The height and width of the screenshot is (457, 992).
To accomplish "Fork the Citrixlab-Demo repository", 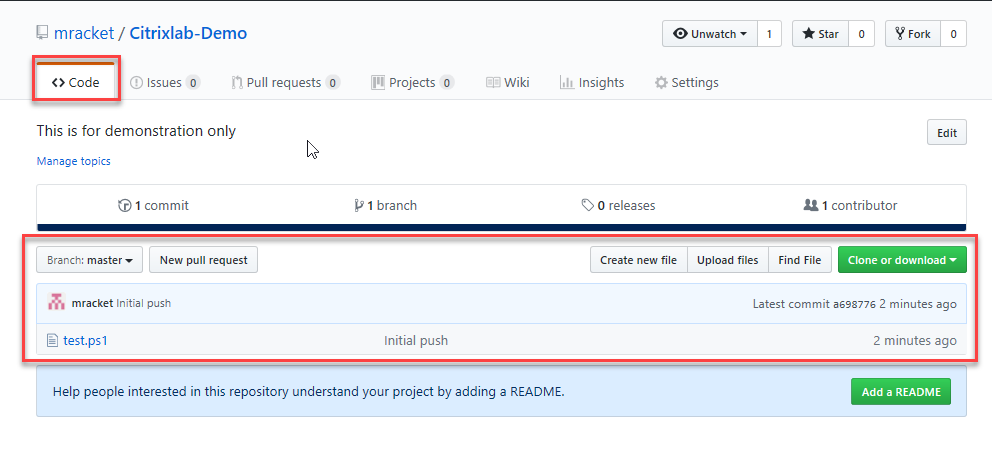I will point(913,34).
